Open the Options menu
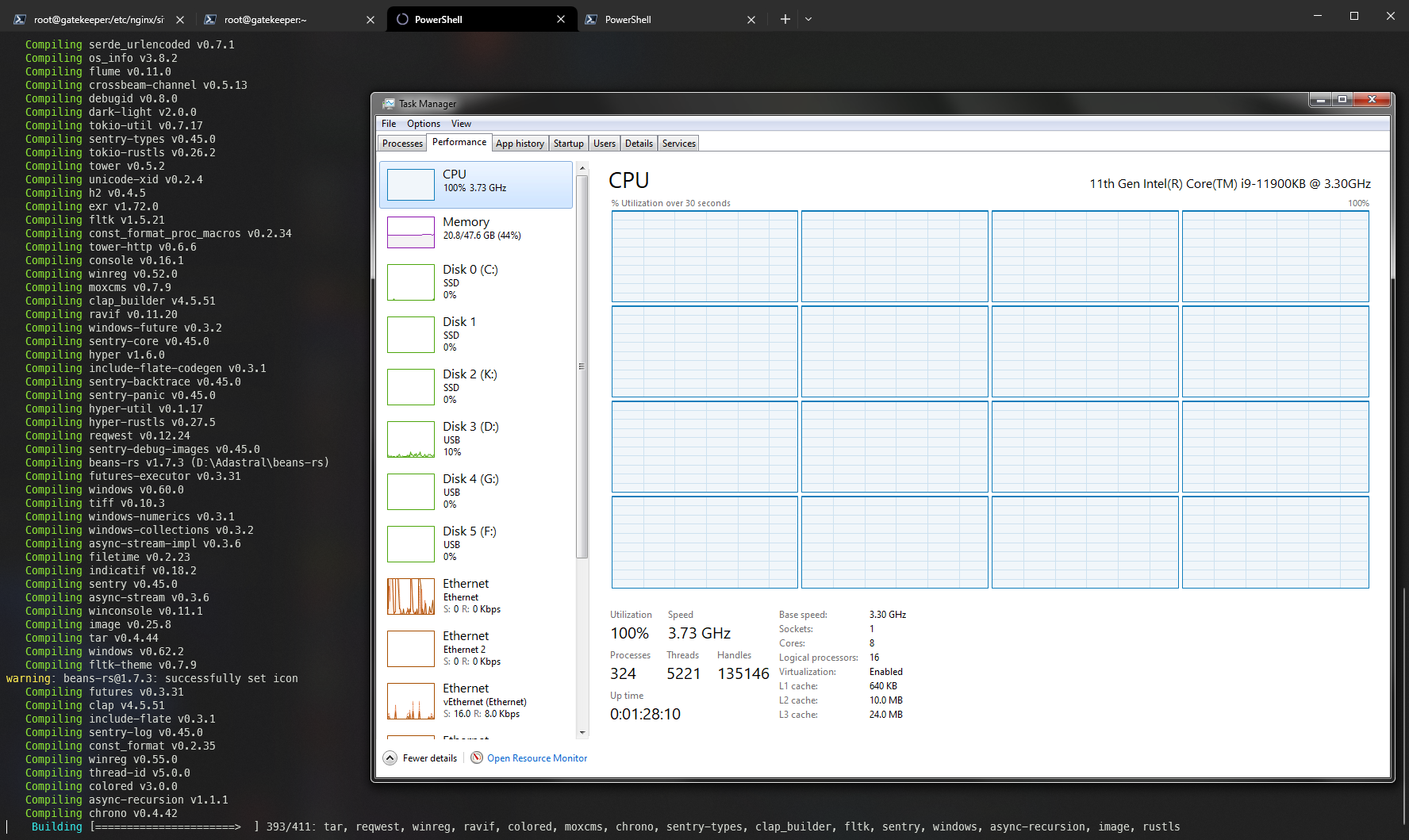Image resolution: width=1409 pixels, height=840 pixels. (x=423, y=124)
